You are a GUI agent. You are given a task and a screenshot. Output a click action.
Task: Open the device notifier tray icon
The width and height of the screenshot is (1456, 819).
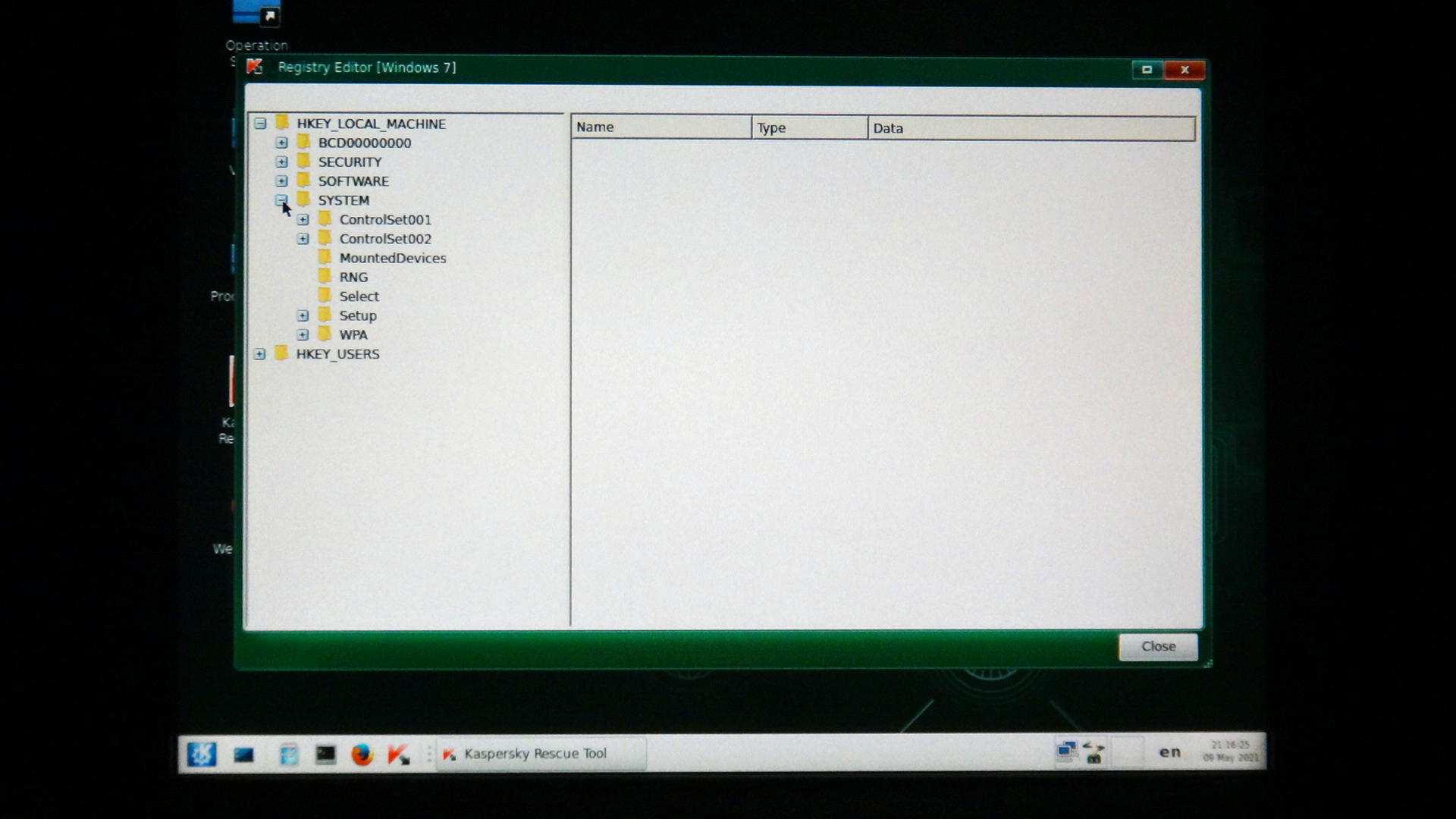1094,752
